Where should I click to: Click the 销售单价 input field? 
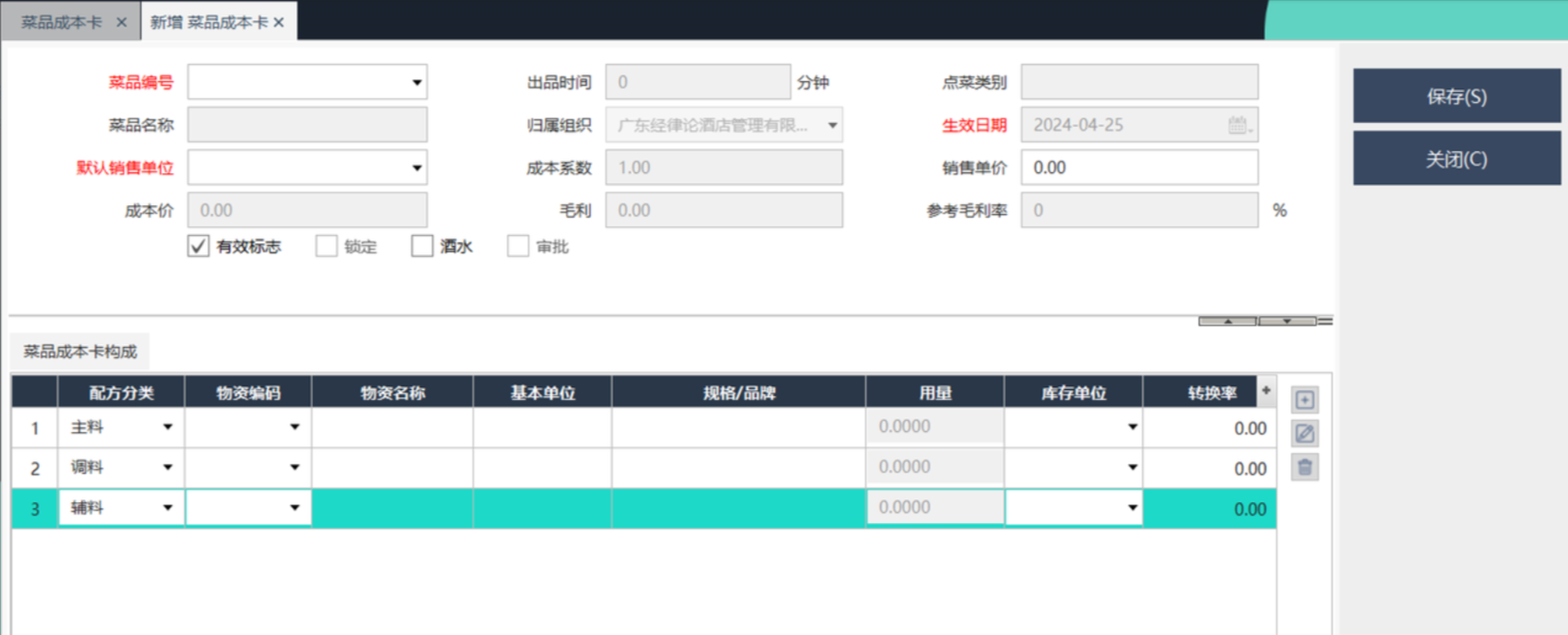(x=1138, y=168)
